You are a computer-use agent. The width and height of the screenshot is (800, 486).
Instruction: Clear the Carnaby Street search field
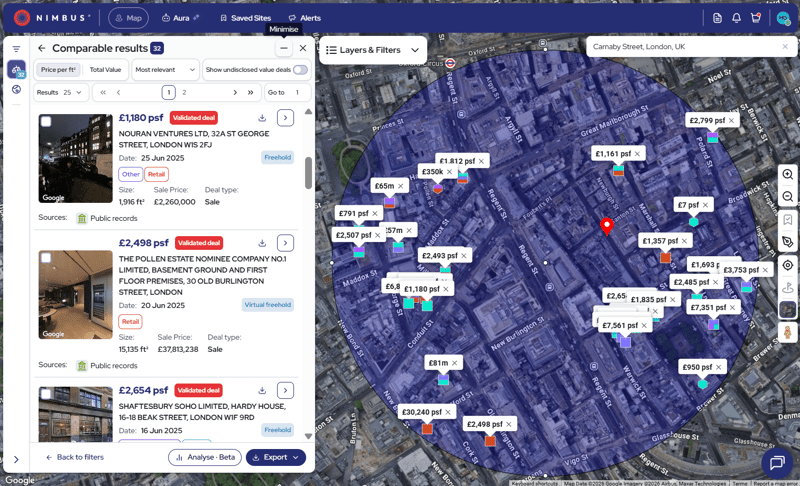point(785,46)
